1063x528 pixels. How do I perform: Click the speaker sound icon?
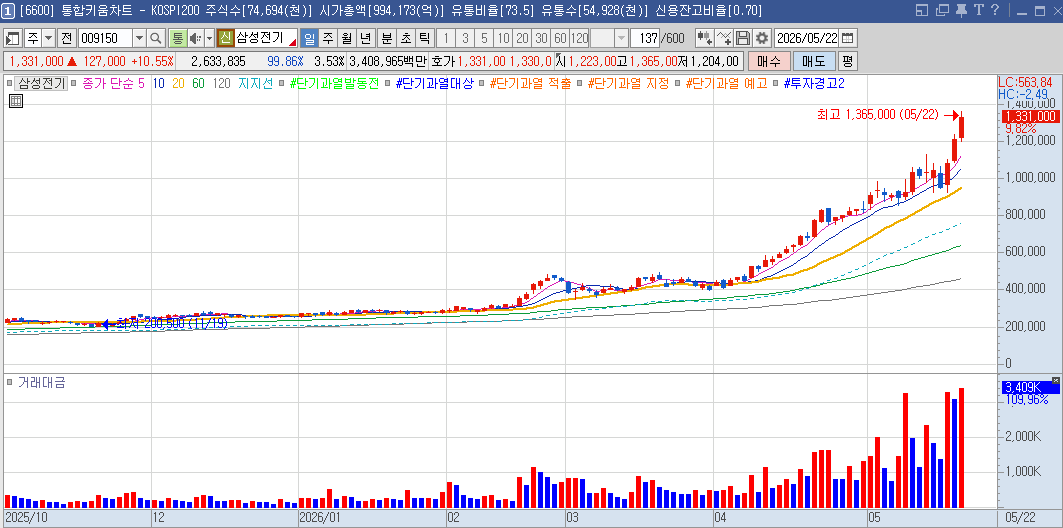pos(195,38)
